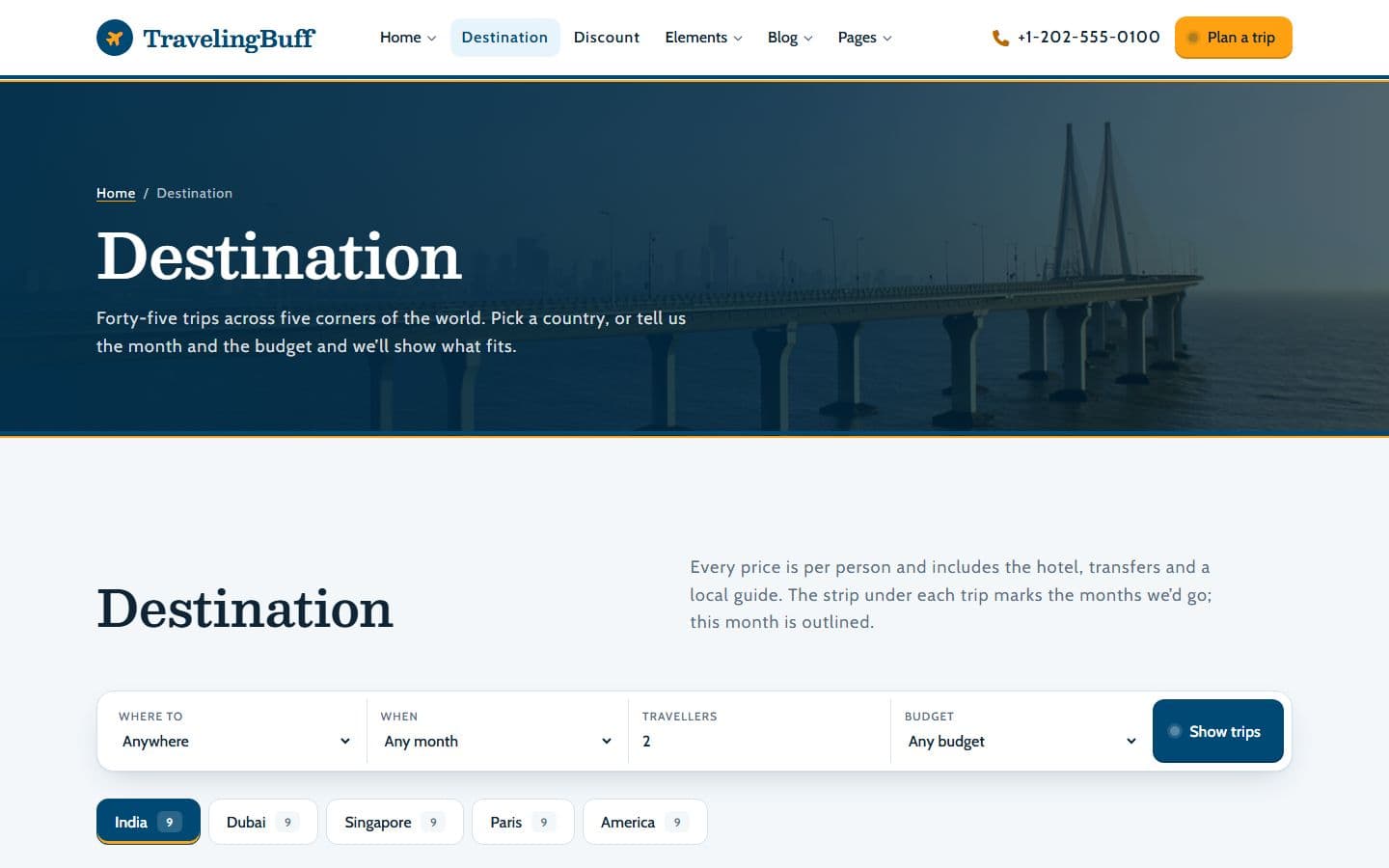Screen dimensions: 1389x868
Task: Open the Budget dropdown
Action: pos(1021,741)
